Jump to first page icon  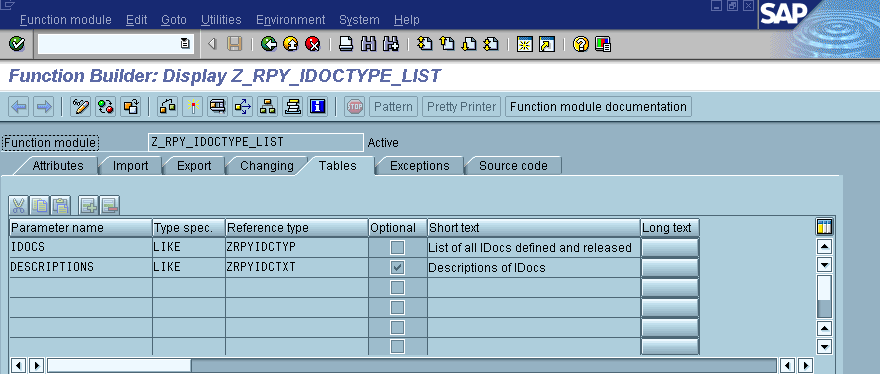tap(425, 44)
